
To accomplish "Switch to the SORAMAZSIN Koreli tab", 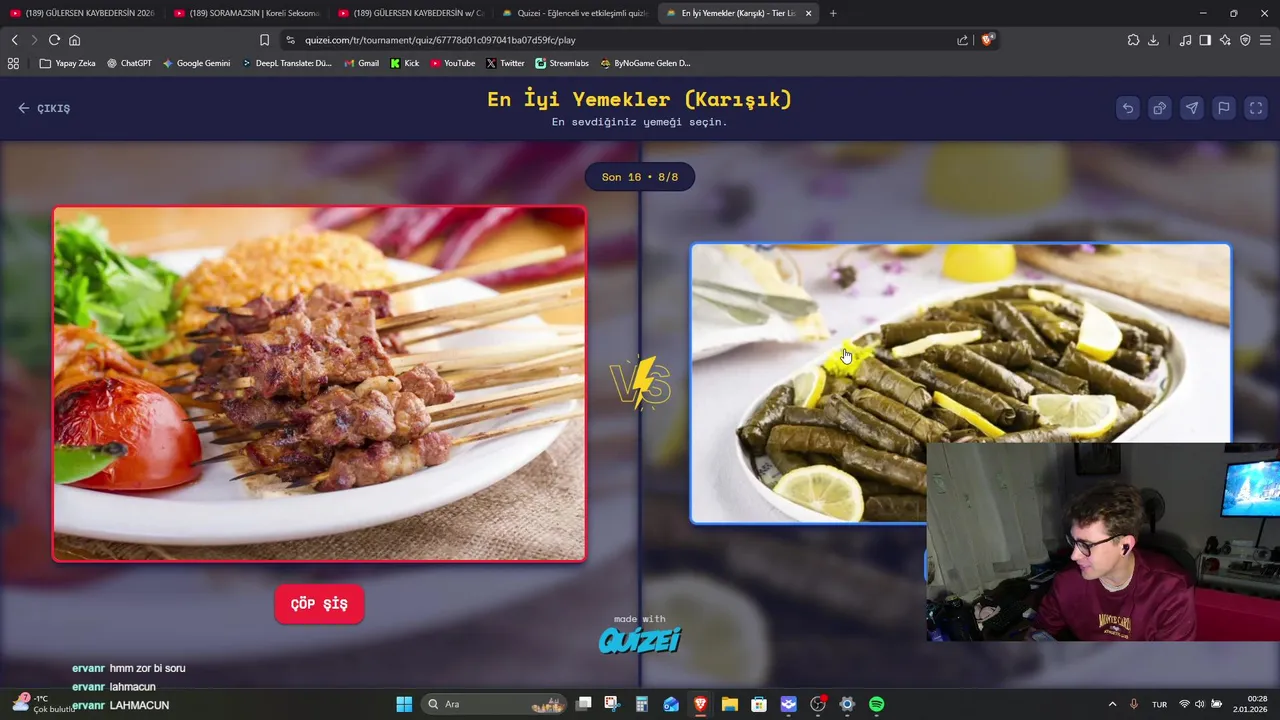I will pyautogui.click(x=246, y=13).
